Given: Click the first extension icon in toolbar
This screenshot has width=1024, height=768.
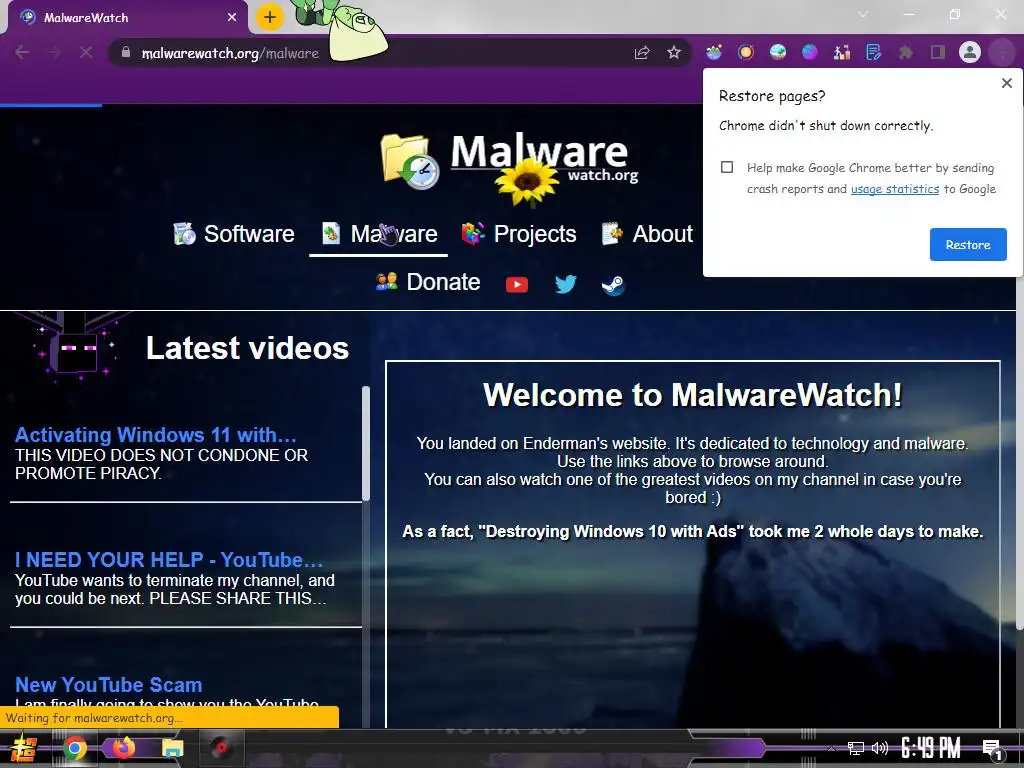Looking at the screenshot, I should pos(714,52).
